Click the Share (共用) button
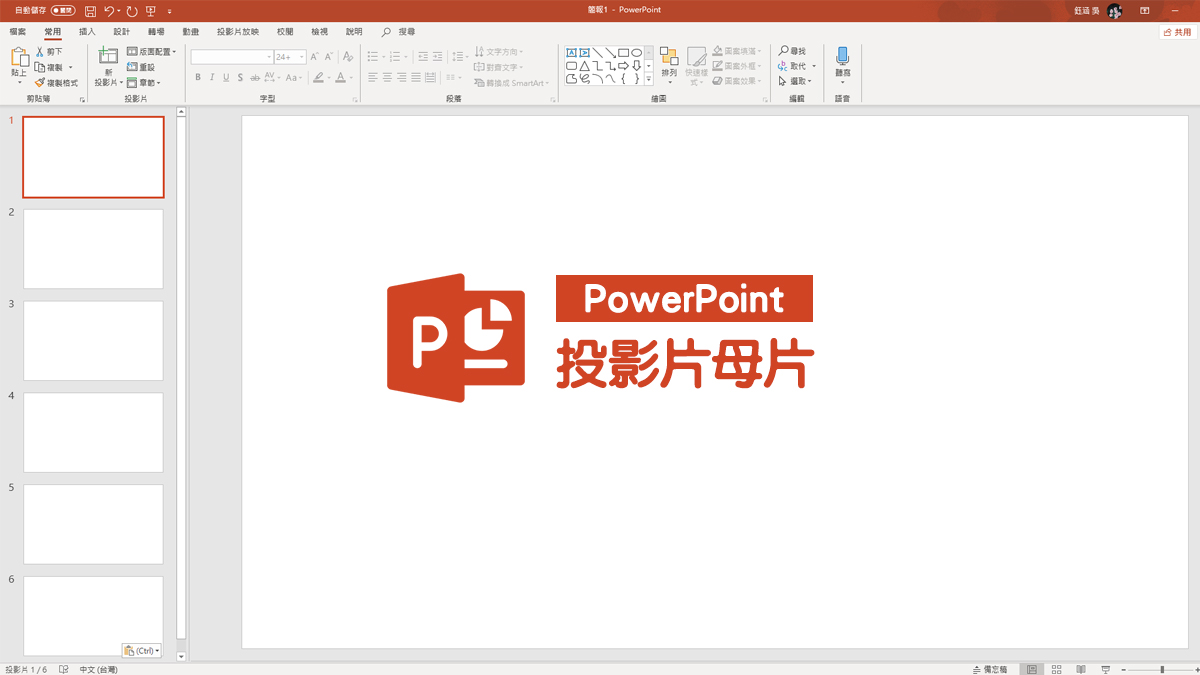Image resolution: width=1200 pixels, height=675 pixels. tap(1177, 32)
